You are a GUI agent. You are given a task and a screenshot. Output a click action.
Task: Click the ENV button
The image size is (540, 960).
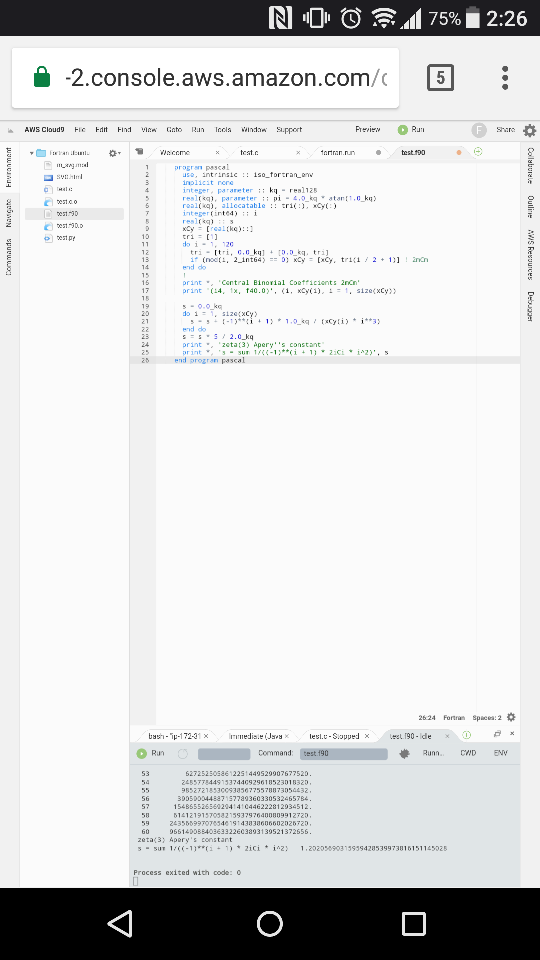(x=500, y=754)
